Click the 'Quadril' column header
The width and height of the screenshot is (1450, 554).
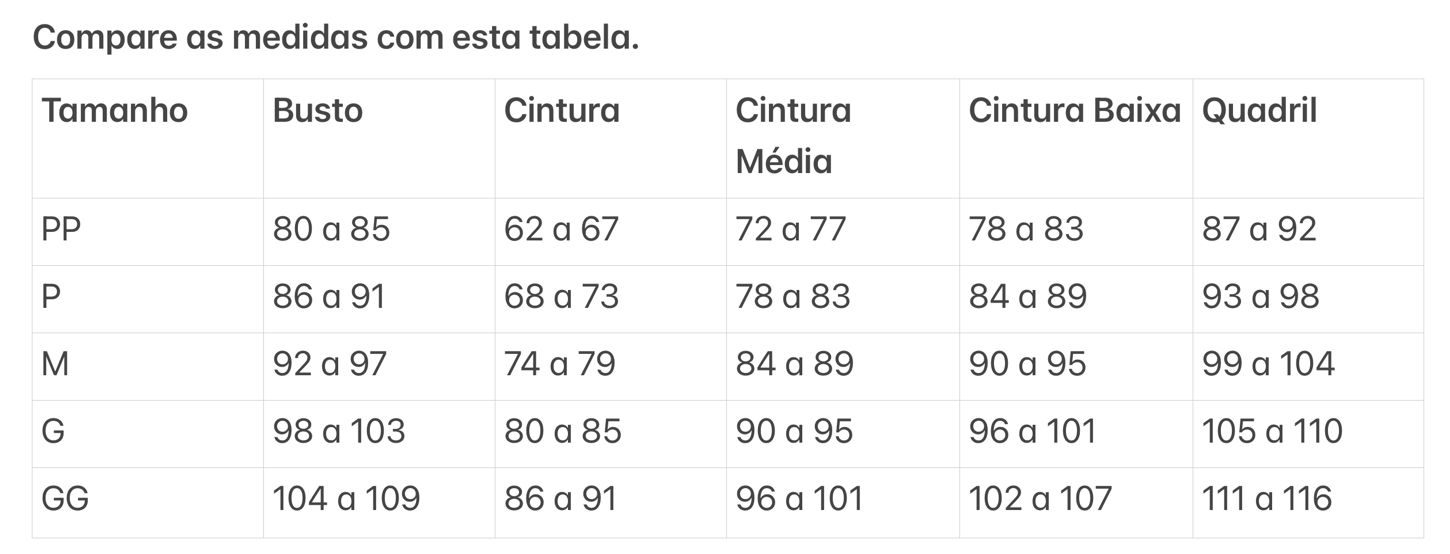1259,110
